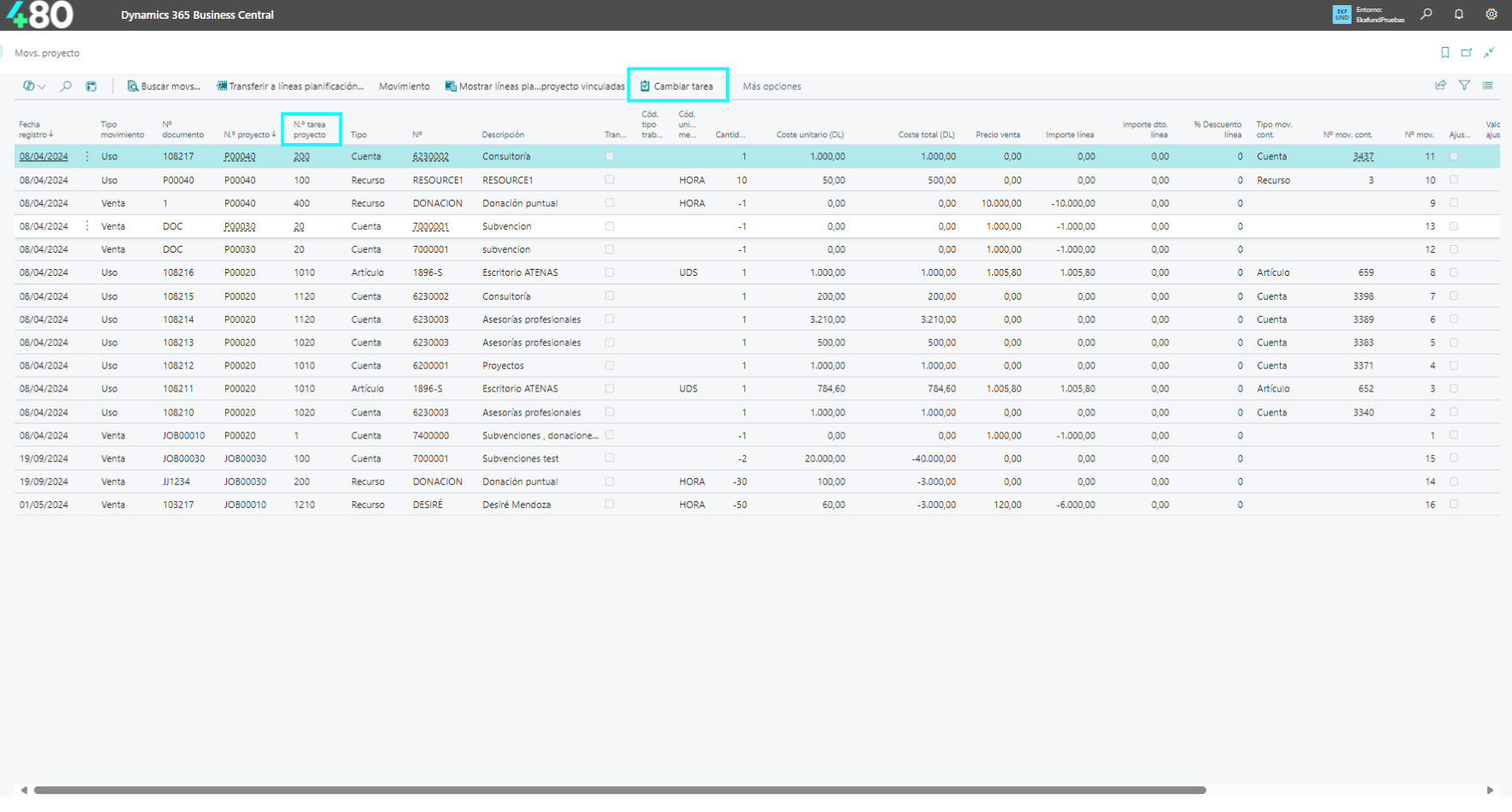Toggle the filter pane with the funnel icon
Viewport: 1512px width, 812px height.
point(1464,86)
